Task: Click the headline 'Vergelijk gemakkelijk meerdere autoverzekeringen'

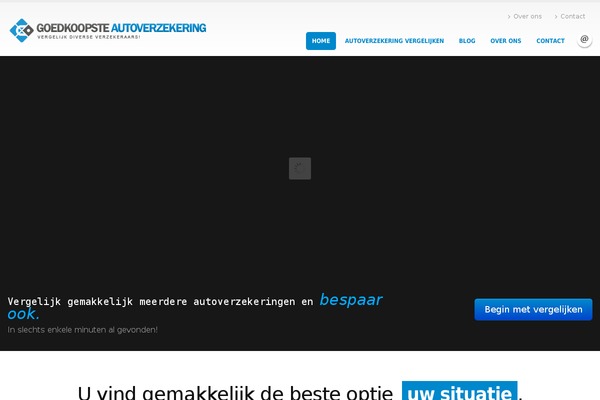Action: coord(160,301)
